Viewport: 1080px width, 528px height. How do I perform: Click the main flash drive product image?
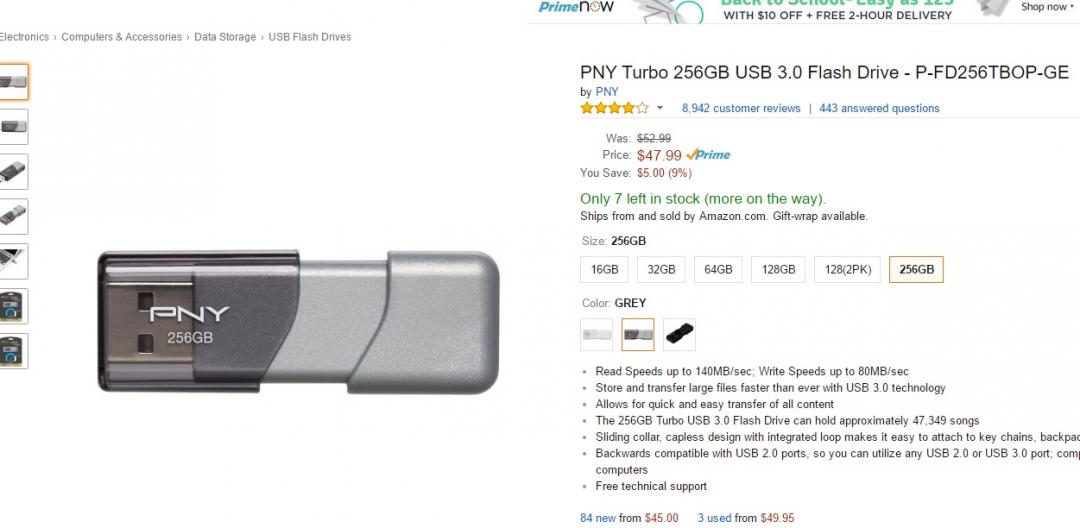[x=298, y=320]
